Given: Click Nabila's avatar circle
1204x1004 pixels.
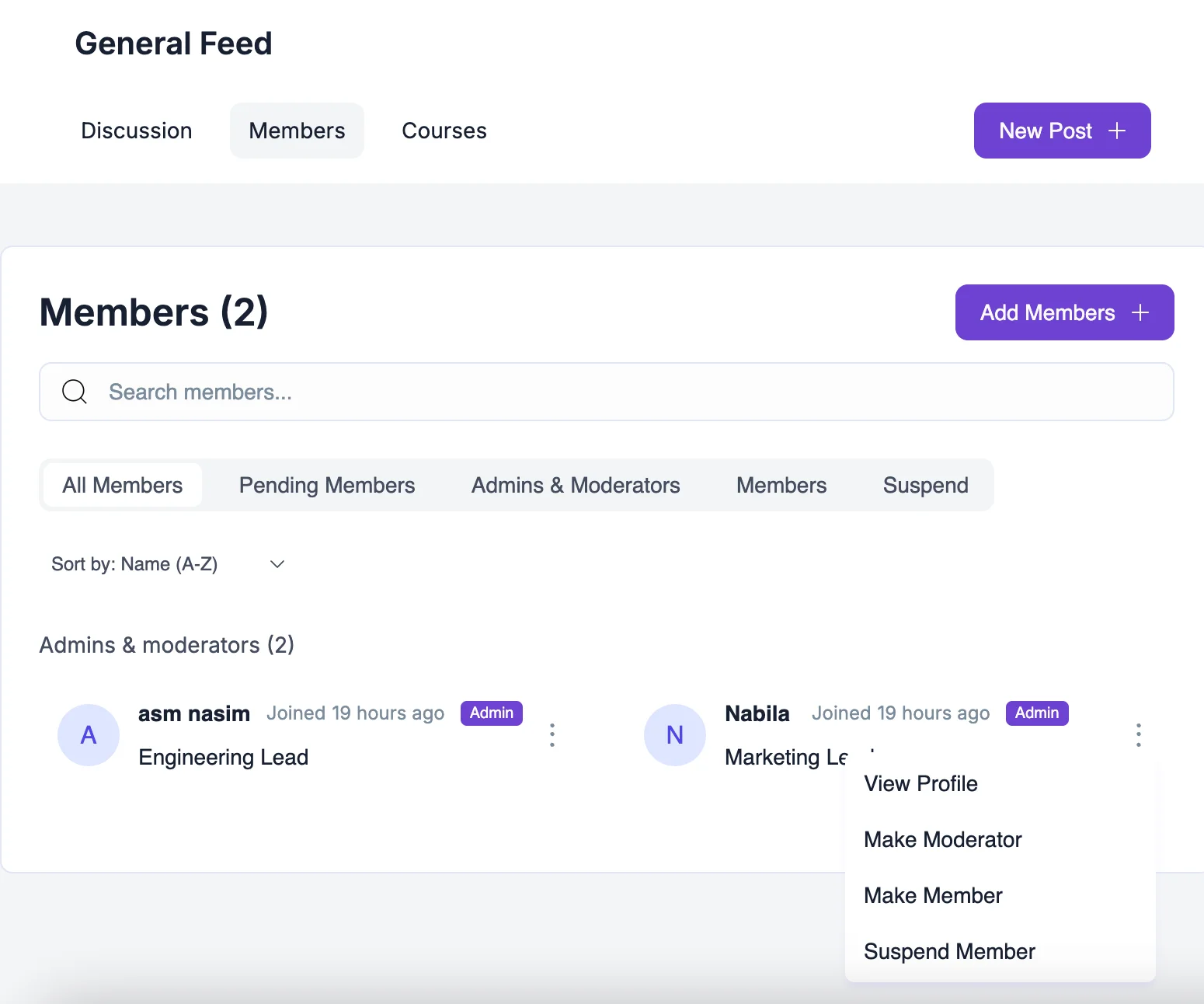Looking at the screenshot, I should (674, 734).
